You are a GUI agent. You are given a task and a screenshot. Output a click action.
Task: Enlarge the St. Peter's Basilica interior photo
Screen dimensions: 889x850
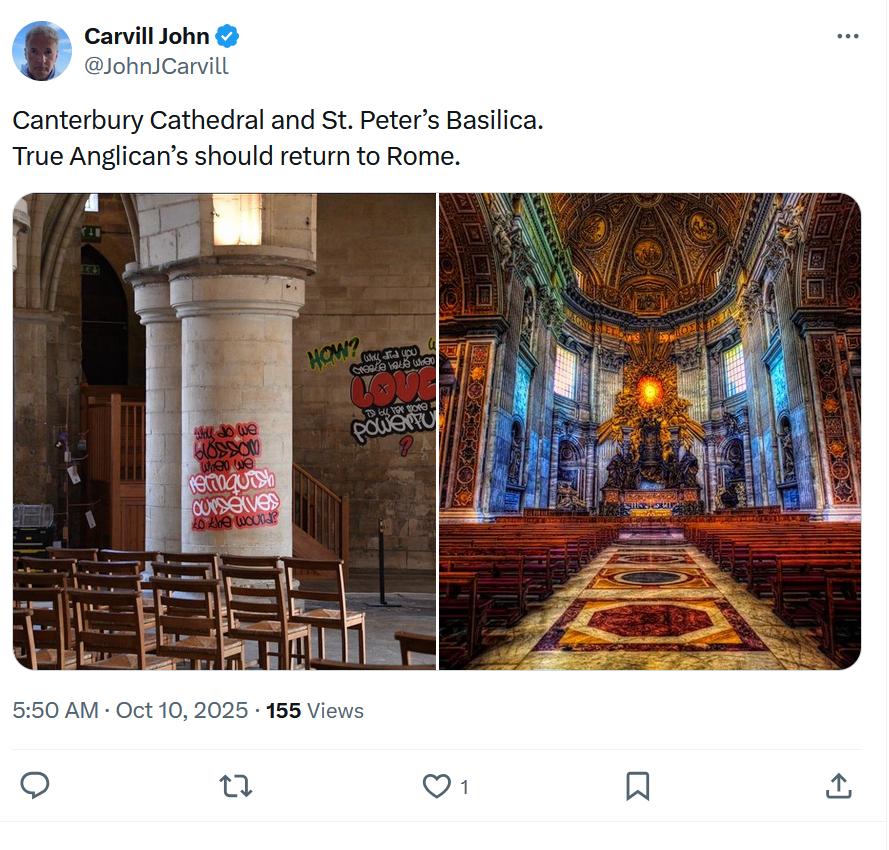click(x=650, y=432)
